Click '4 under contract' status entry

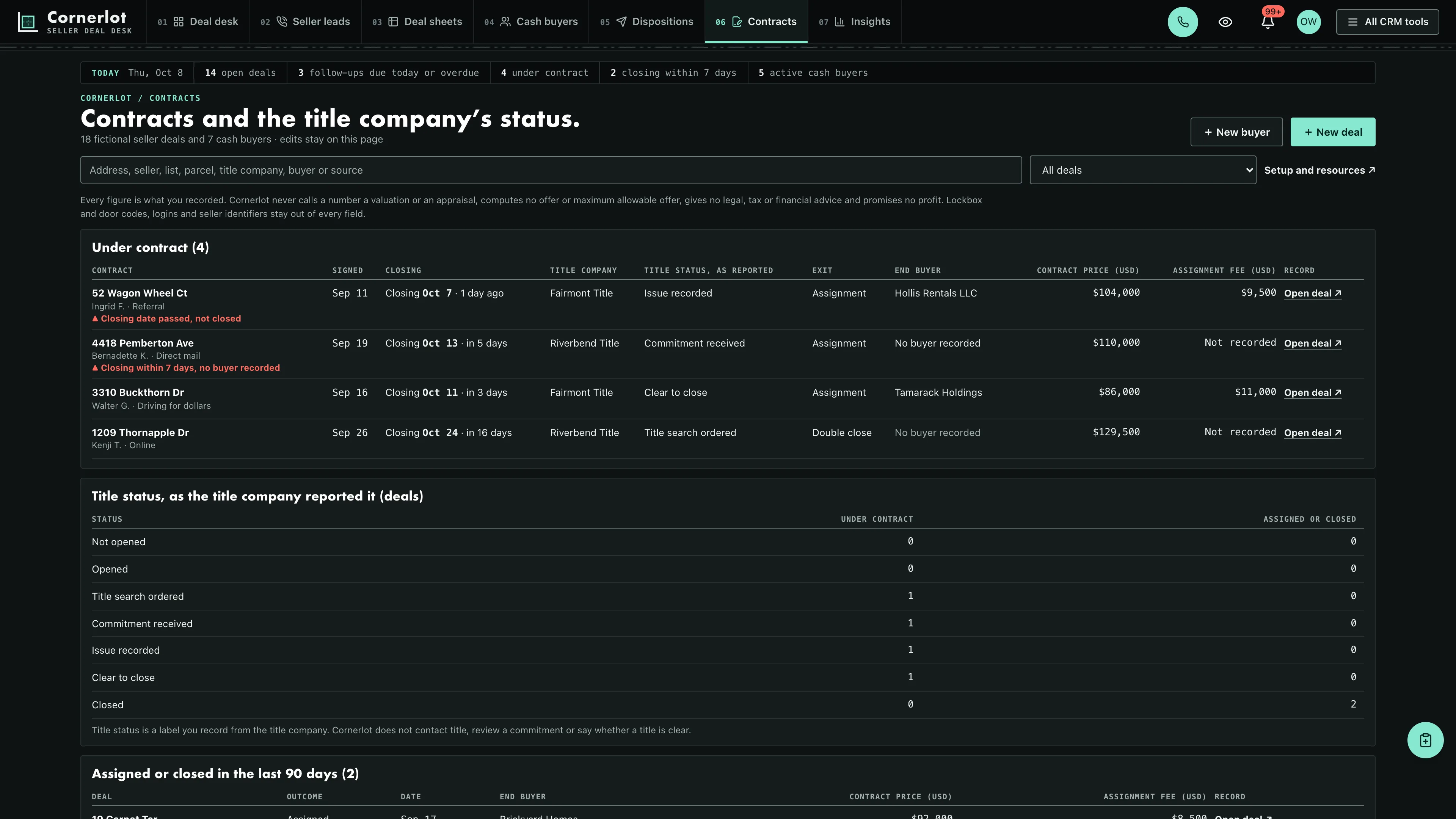tap(544, 73)
